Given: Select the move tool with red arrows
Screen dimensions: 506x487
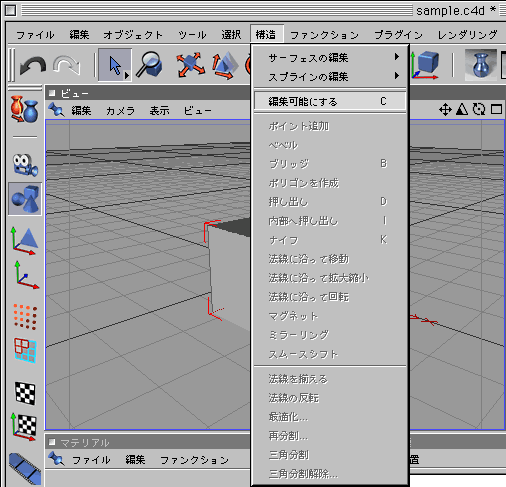Looking at the screenshot, I should (x=190, y=65).
